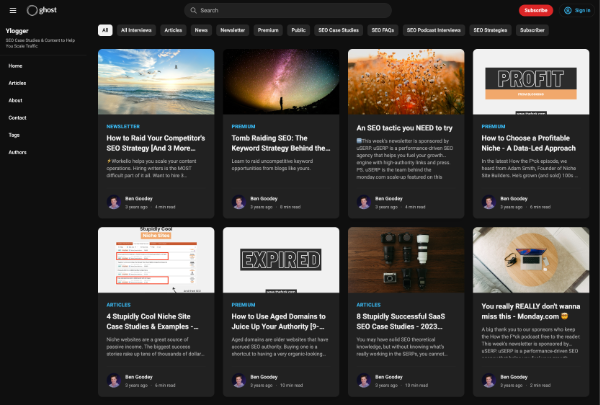
Task: Open the PROFIT thumbnail image
Action: click(531, 82)
